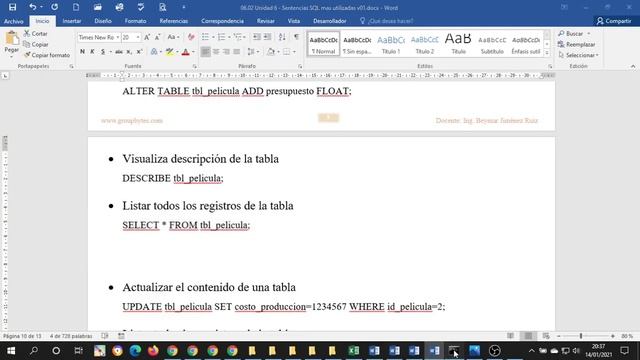
Task: Adjust the zoom level slider
Action: click(581, 336)
